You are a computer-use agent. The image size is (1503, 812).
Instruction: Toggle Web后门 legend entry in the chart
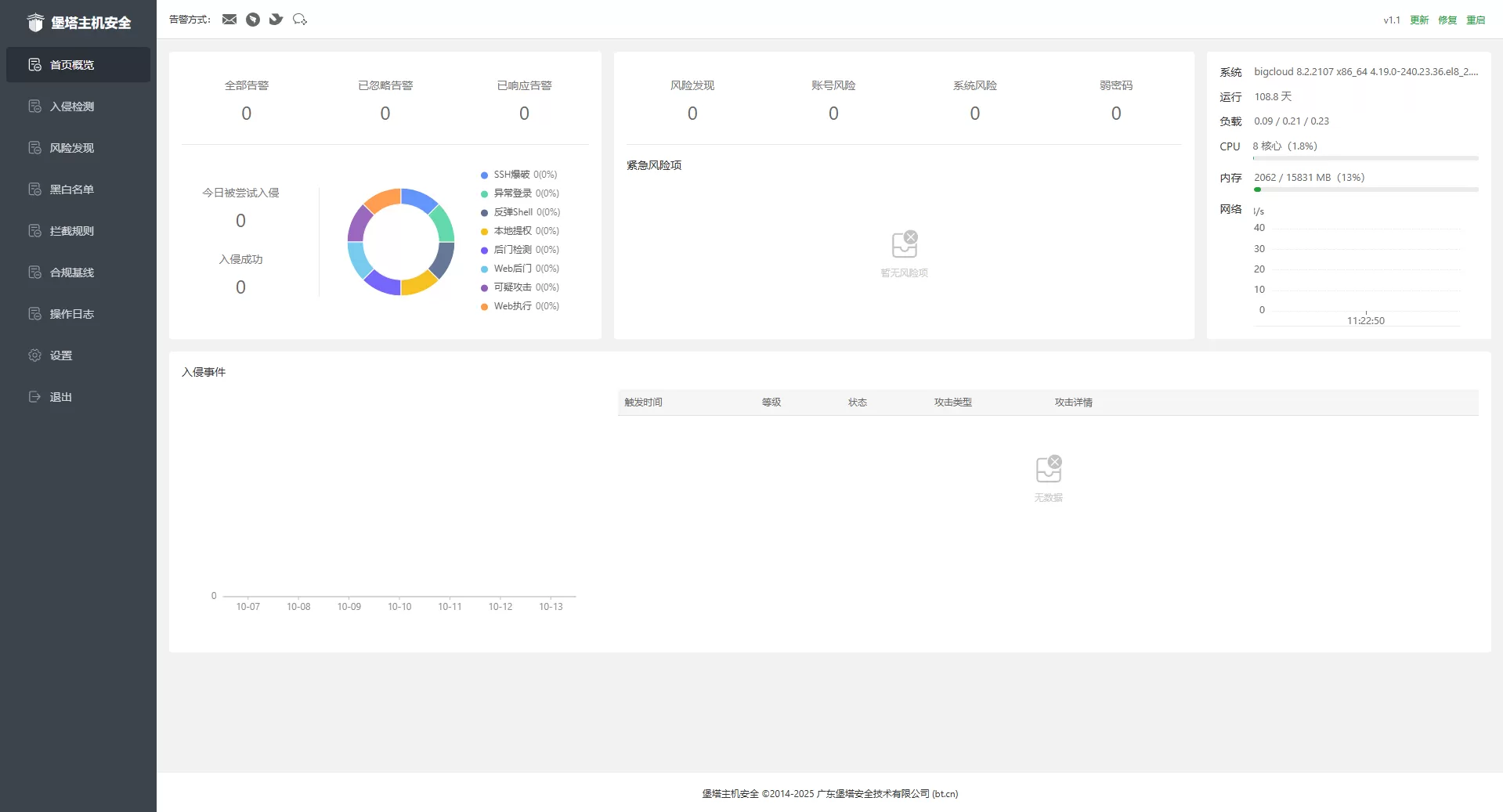(519, 269)
